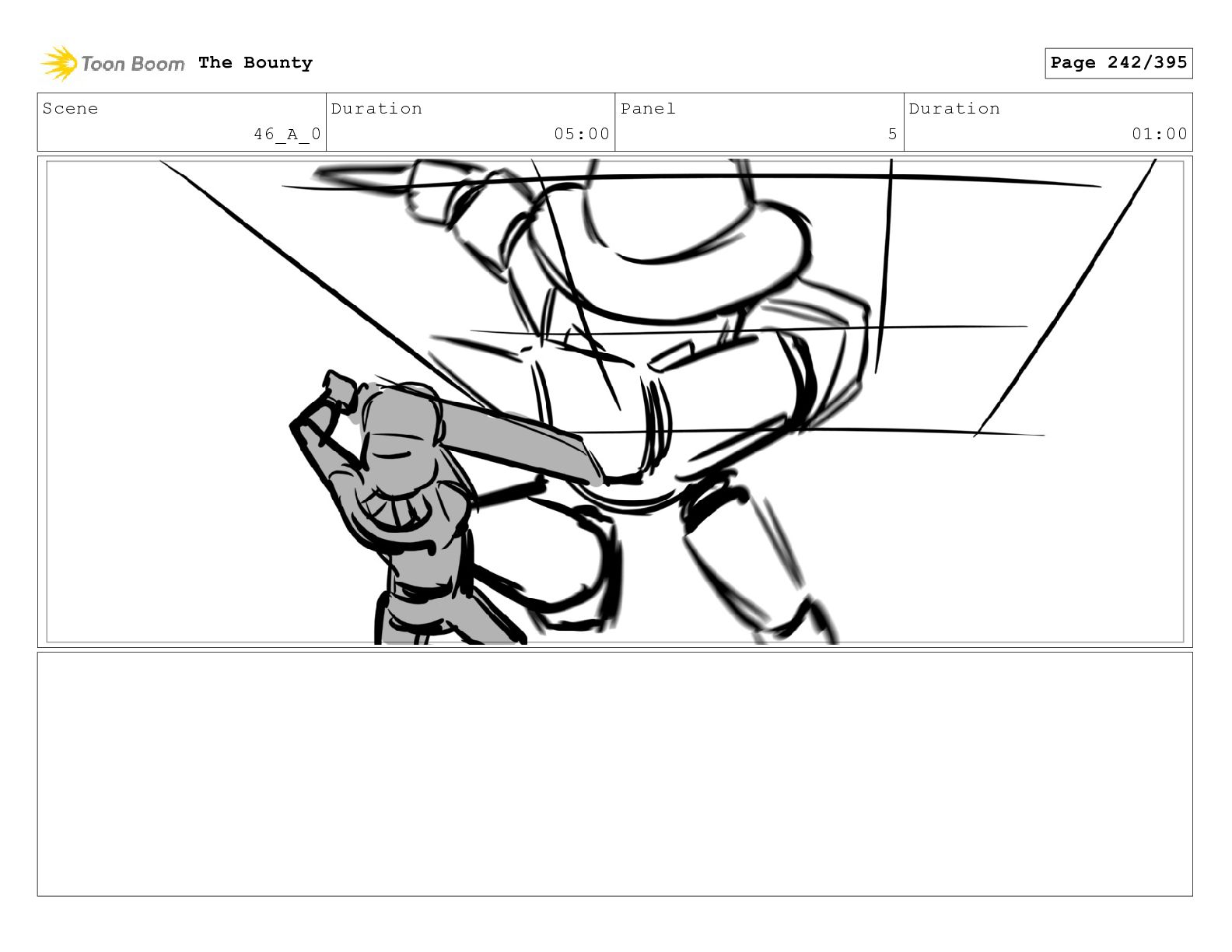The height and width of the screenshot is (952, 1232).
Task: Click the 'Scene' header label
Action: (70, 109)
